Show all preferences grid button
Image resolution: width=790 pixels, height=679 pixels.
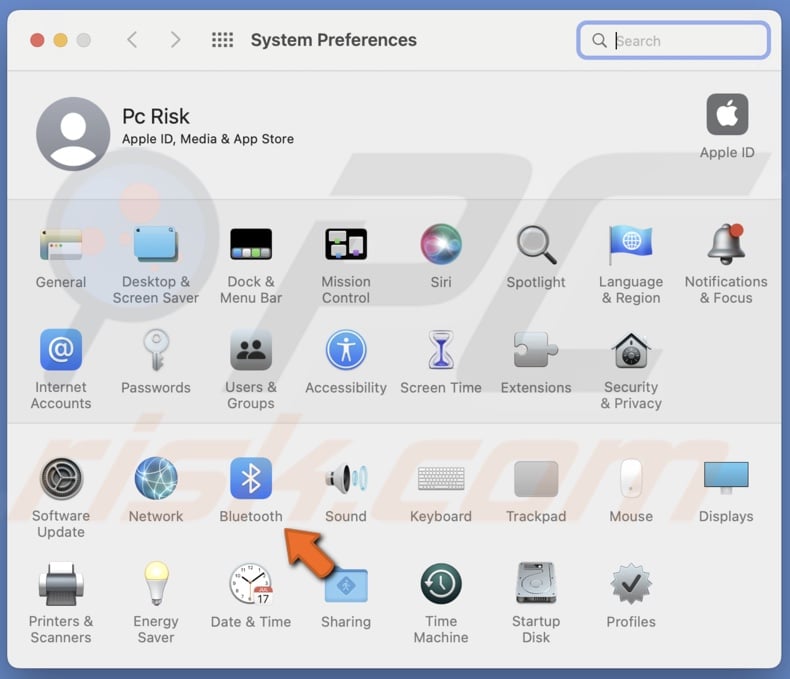222,40
